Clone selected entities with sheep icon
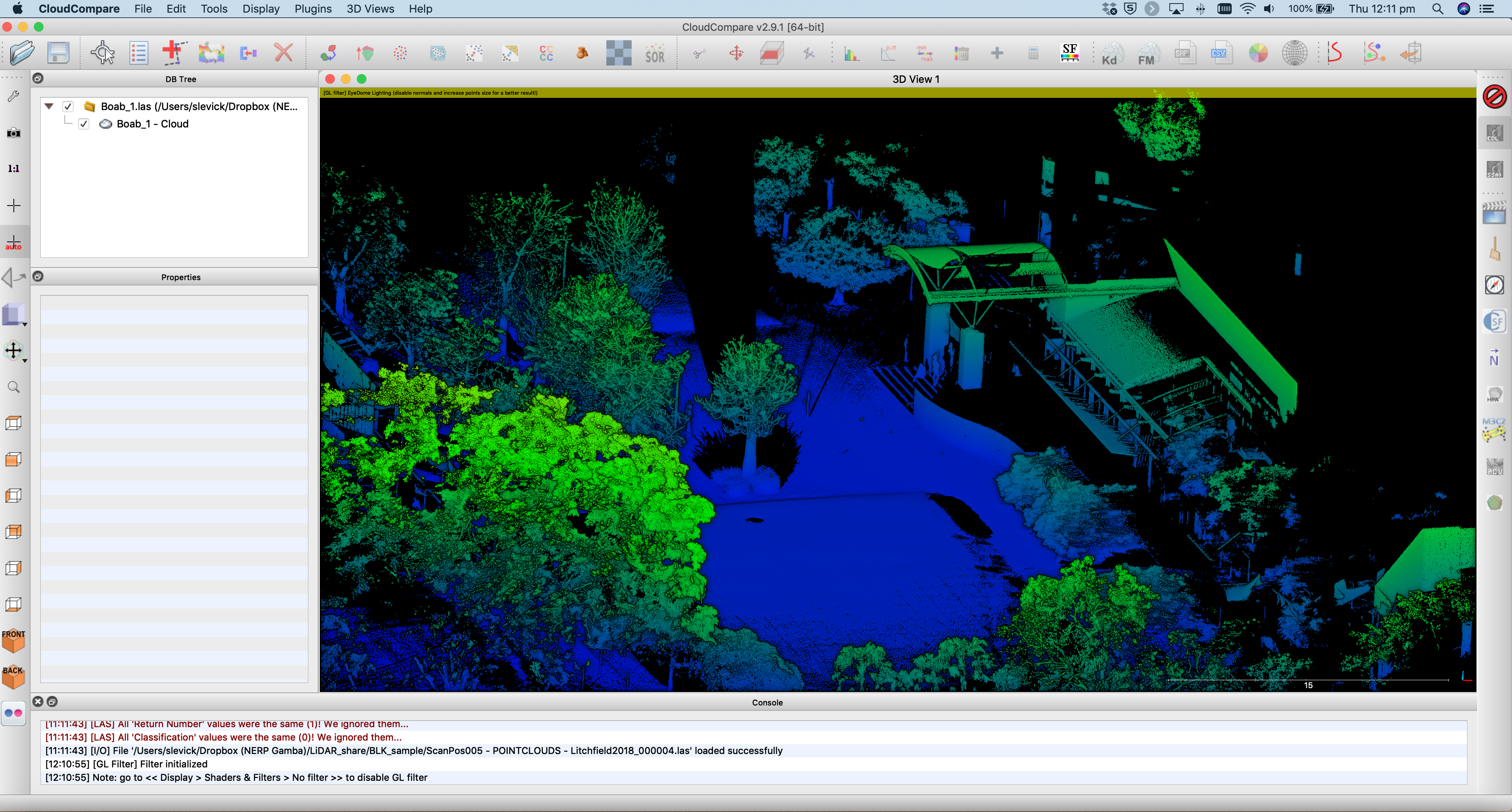This screenshot has height=812, width=1512. tap(211, 53)
